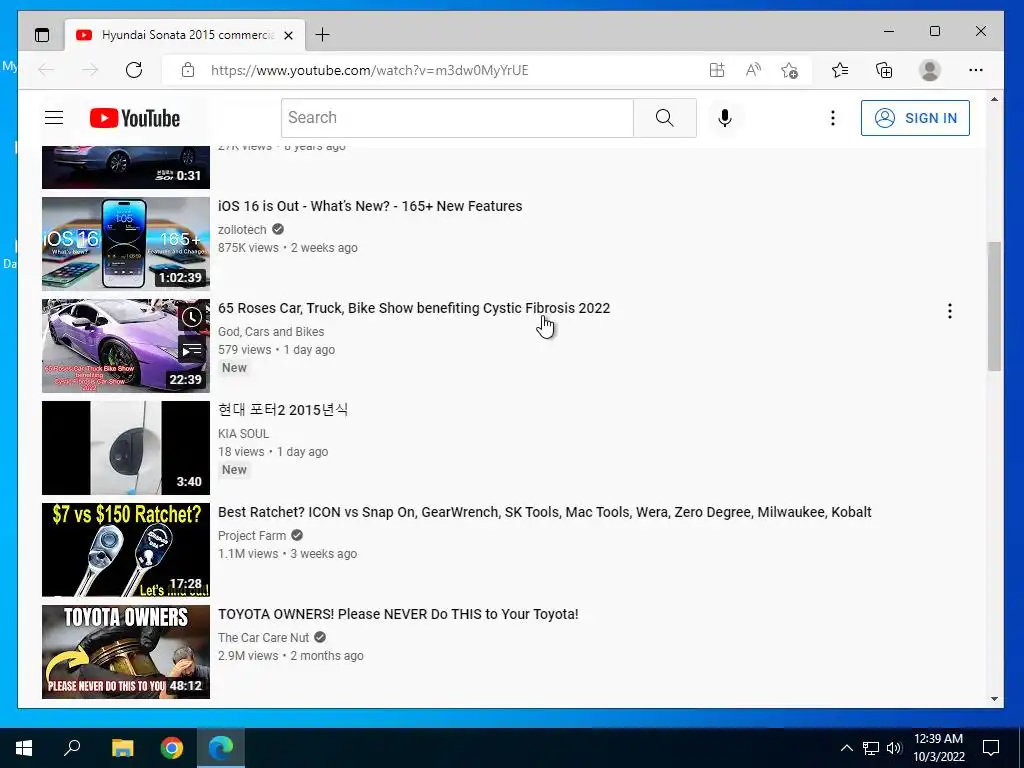Click the YouTube search box
The width and height of the screenshot is (1024, 768).
[457, 118]
